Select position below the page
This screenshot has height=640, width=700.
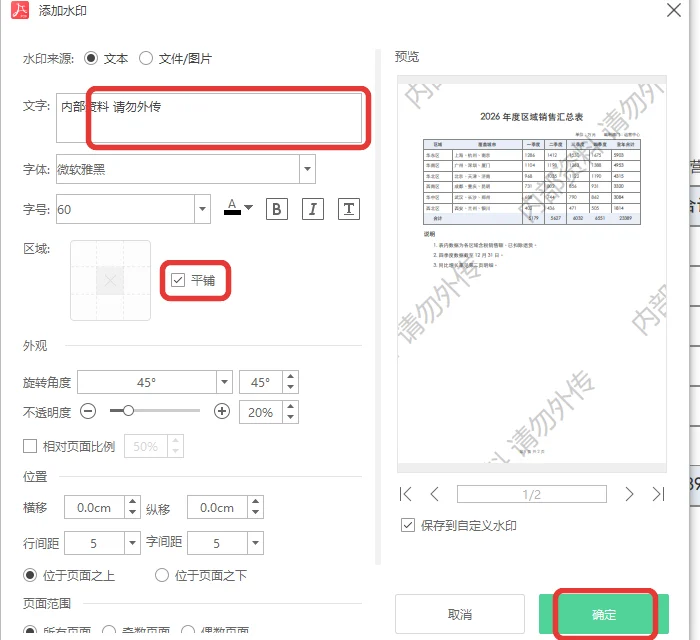(162, 575)
